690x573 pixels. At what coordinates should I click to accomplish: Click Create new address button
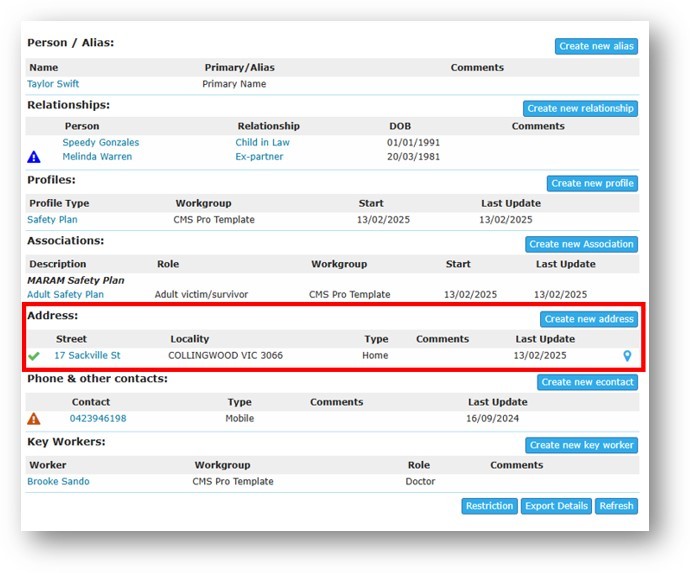589,319
